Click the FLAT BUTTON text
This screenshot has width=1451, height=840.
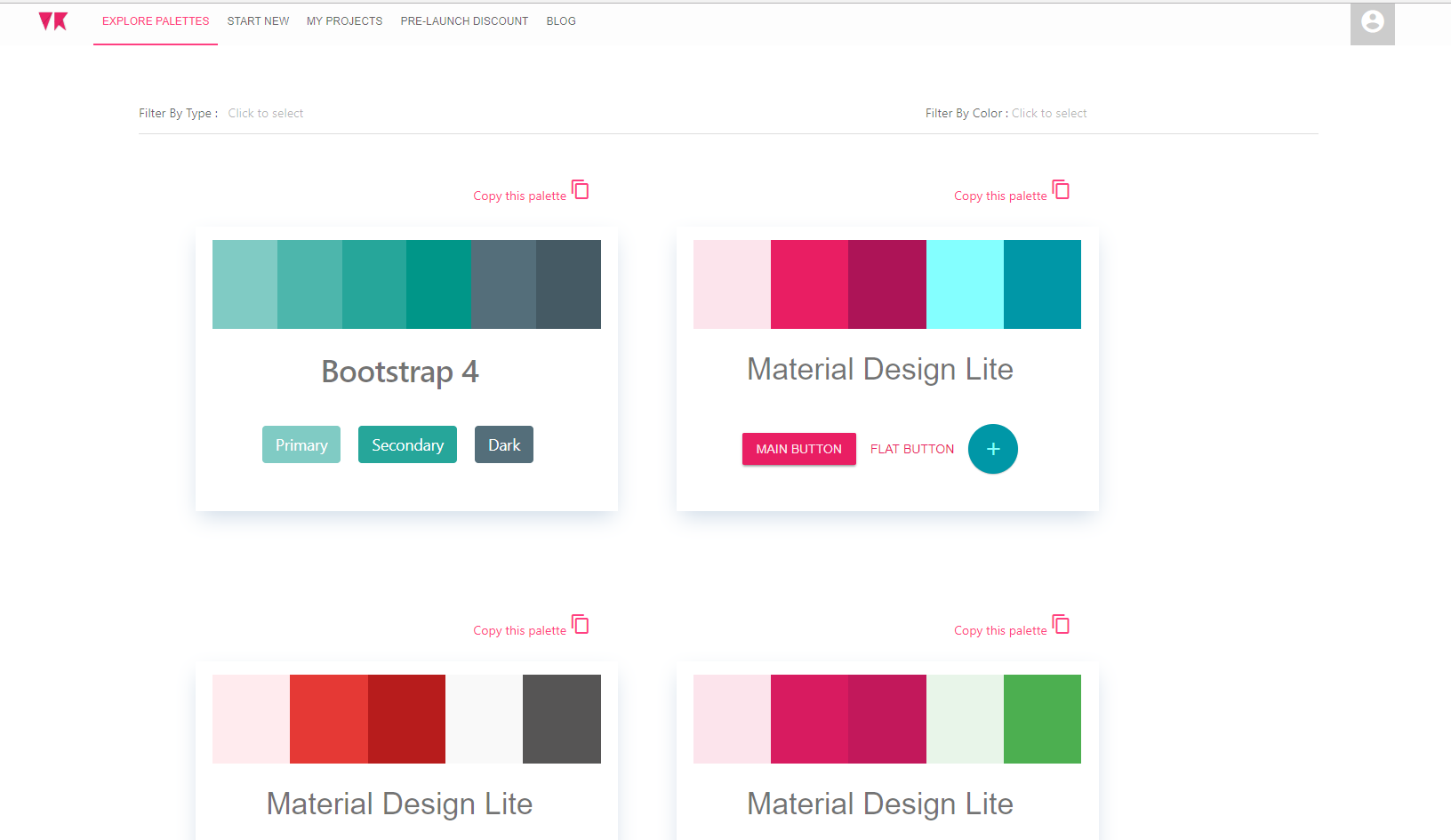pos(912,449)
